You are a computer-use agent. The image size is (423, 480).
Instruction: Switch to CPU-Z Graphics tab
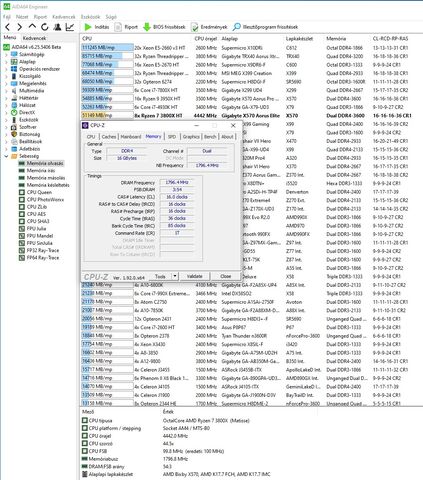pos(191,137)
